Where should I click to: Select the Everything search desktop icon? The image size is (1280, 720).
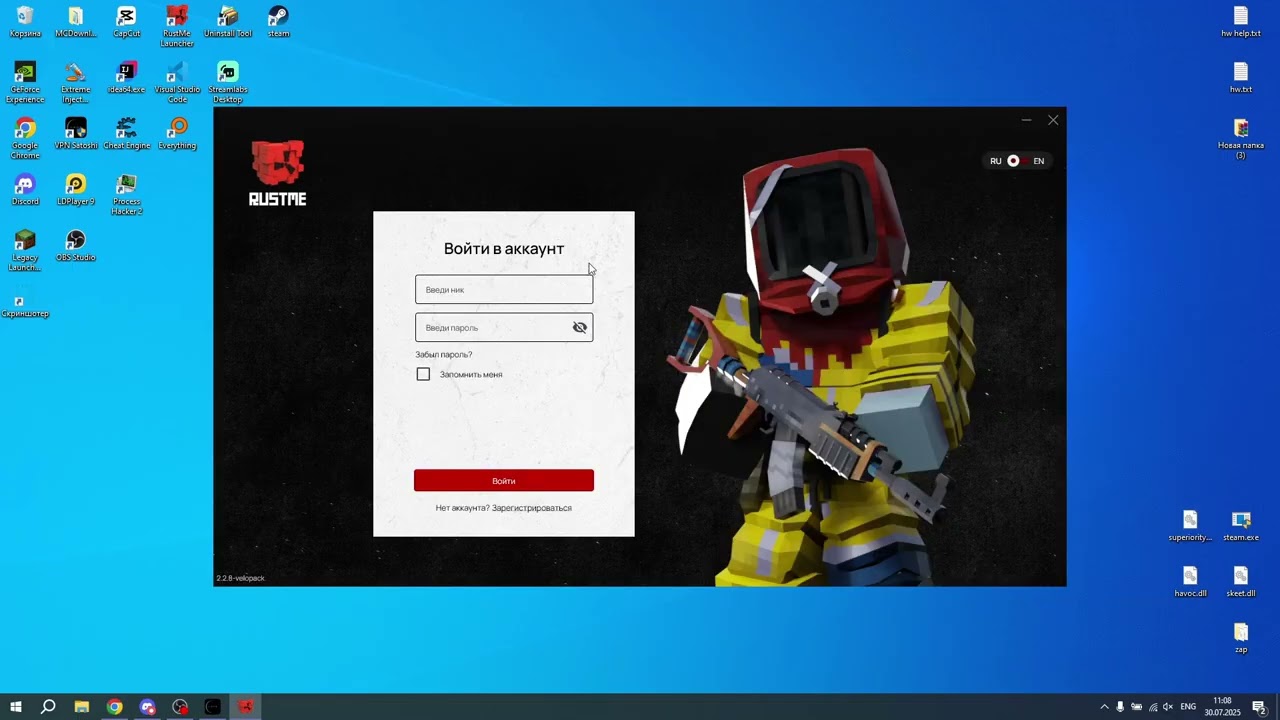(177, 134)
